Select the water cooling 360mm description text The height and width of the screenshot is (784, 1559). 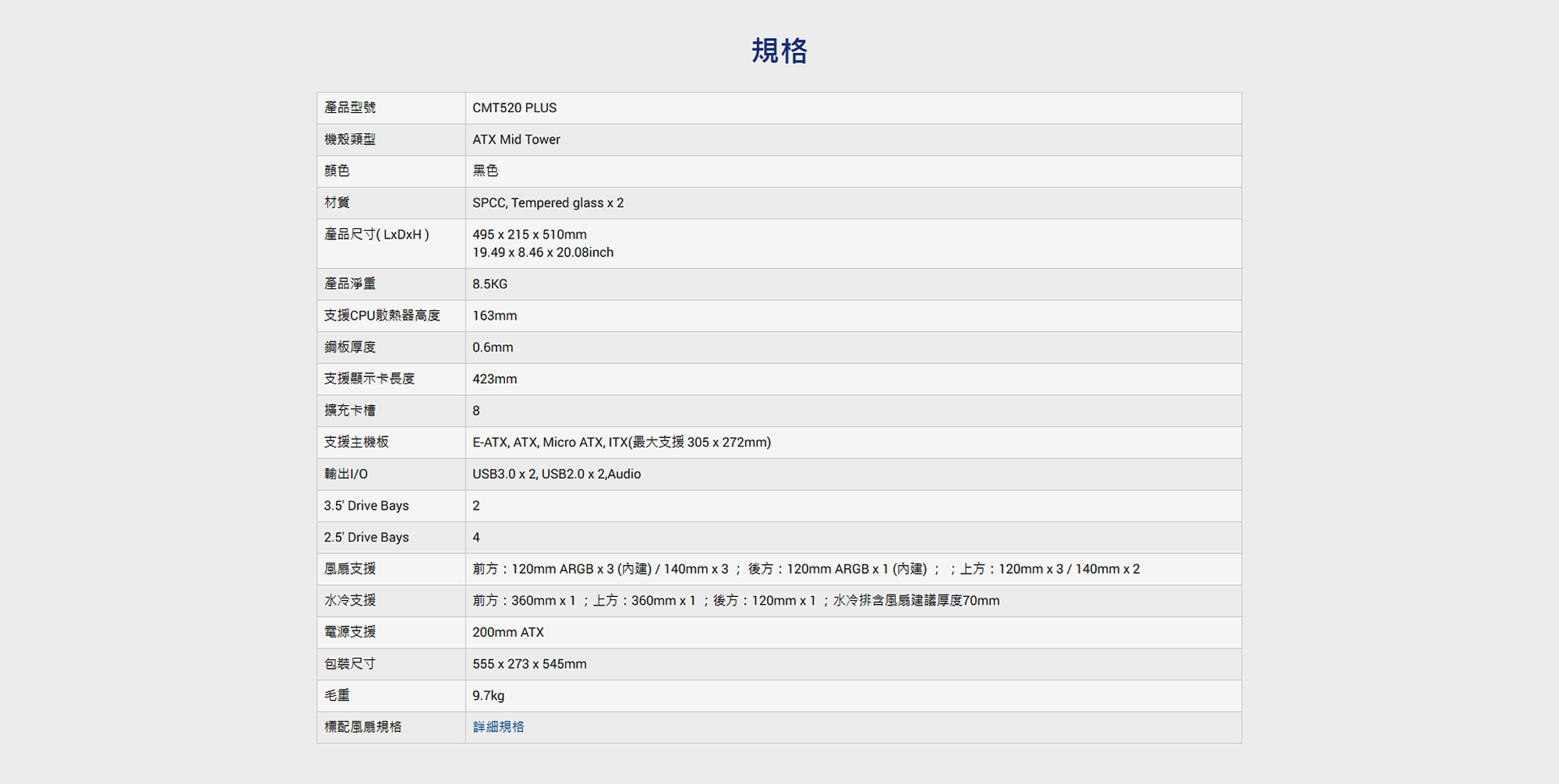736,601
